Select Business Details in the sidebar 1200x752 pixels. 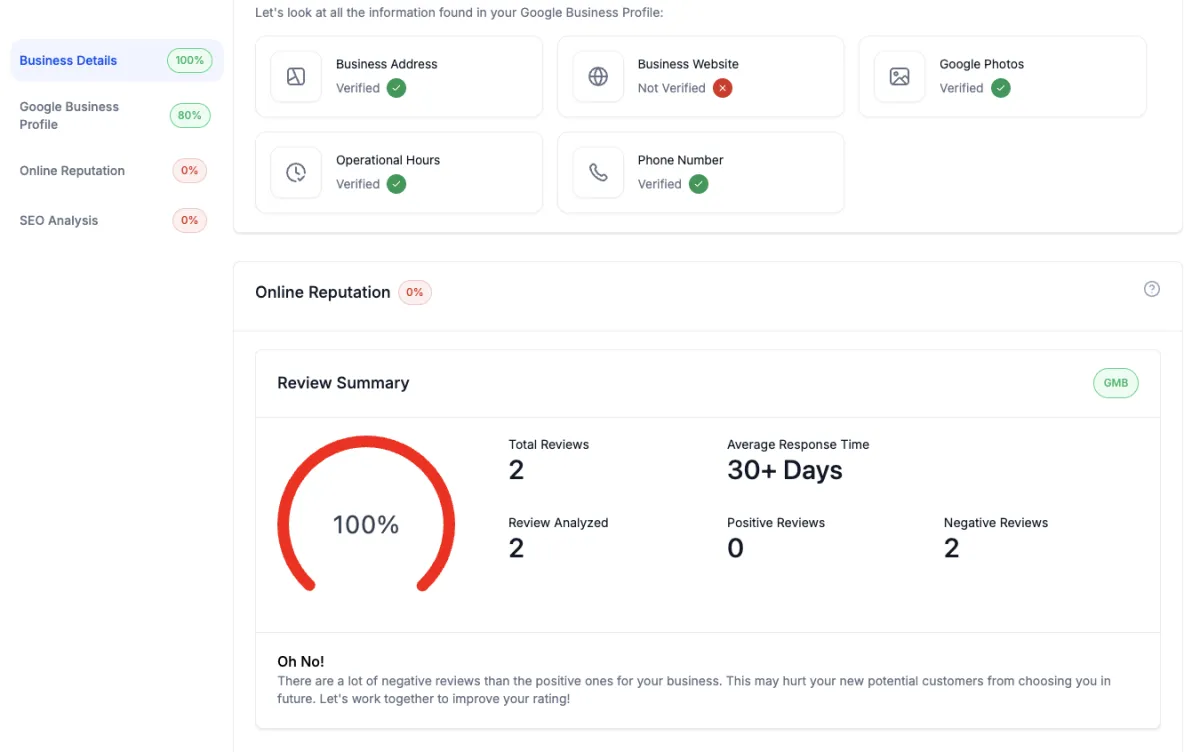[x=68, y=60]
